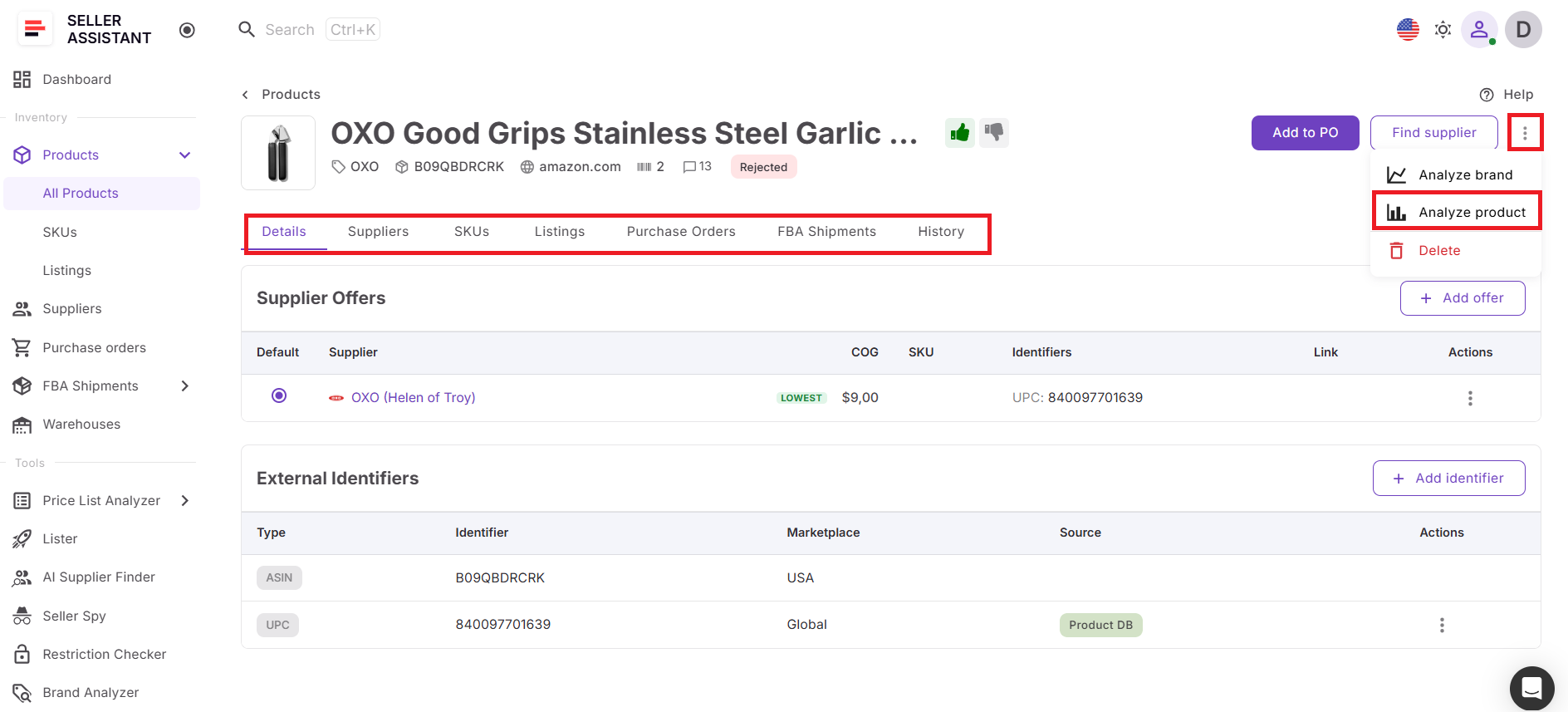1568x712 pixels.
Task: Open the product more-options kebab menu
Action: [x=1525, y=133]
